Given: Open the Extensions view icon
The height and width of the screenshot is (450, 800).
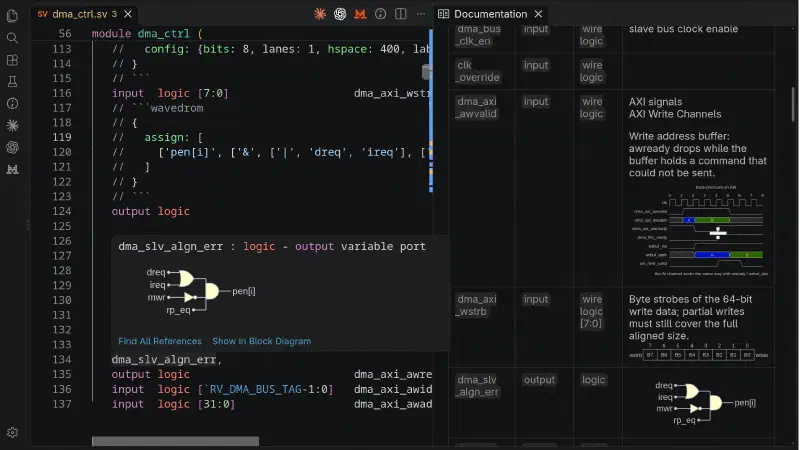Looking at the screenshot, I should (x=12, y=60).
